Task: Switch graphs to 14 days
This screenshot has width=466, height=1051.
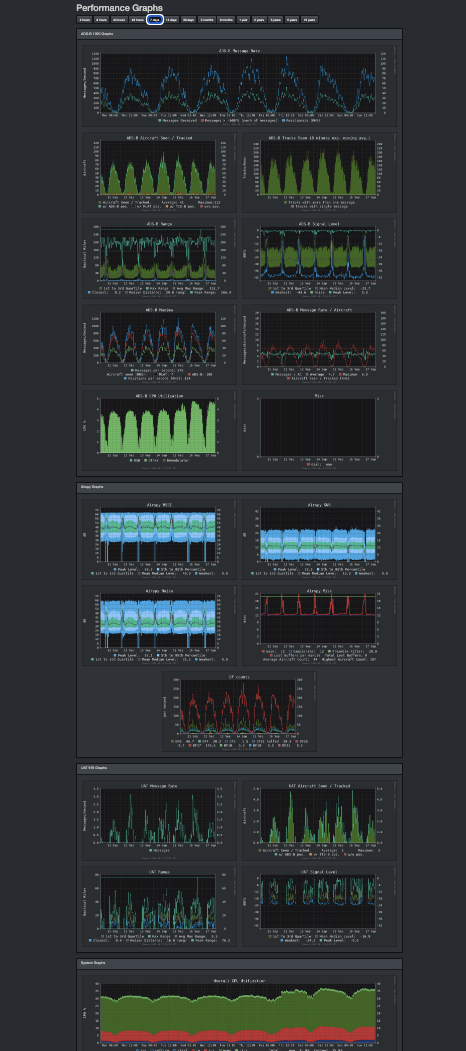Action: (172, 20)
